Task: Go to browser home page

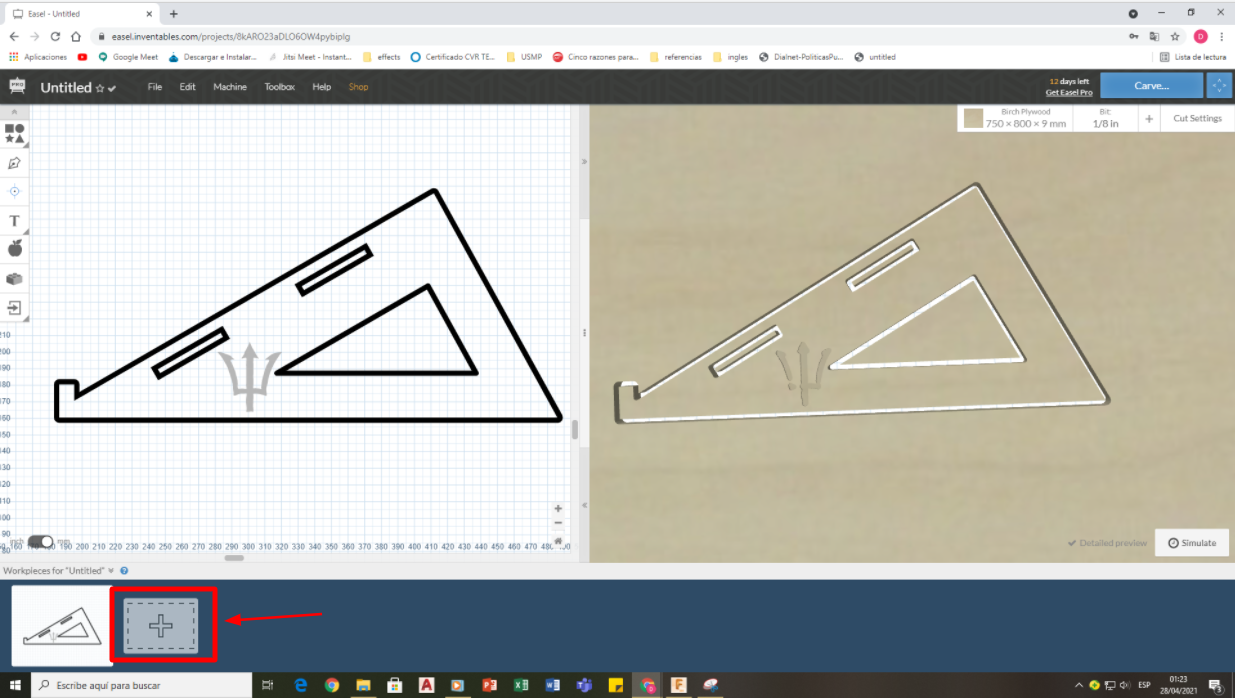Action: pyautogui.click(x=76, y=36)
